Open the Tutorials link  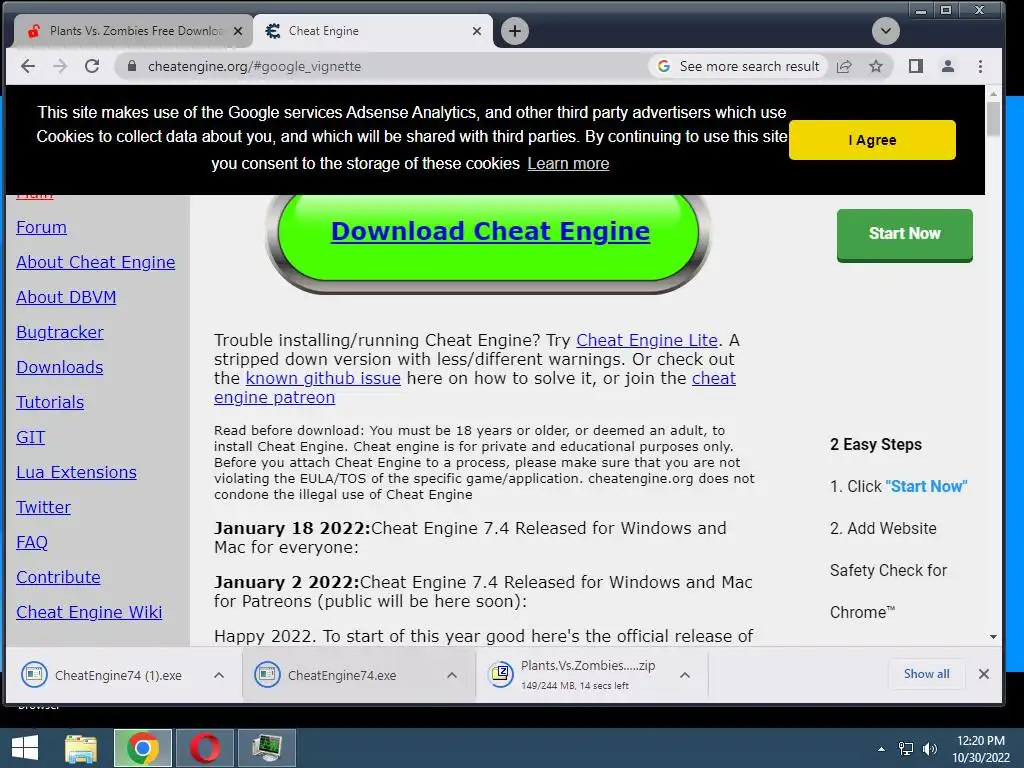click(x=50, y=402)
